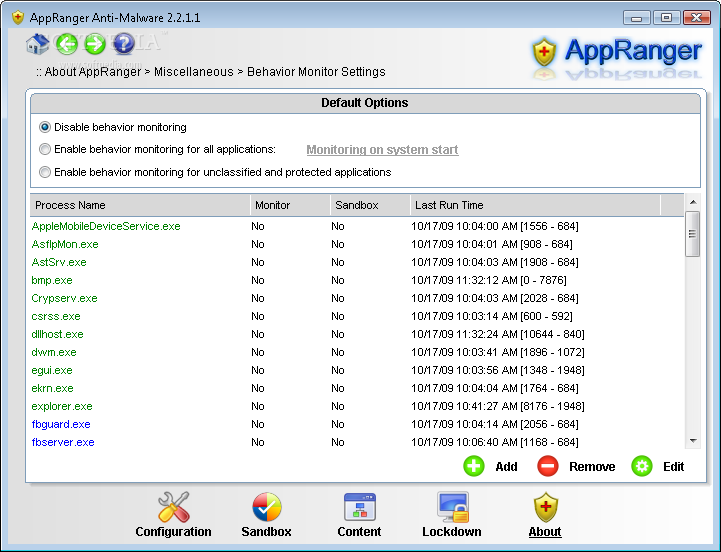721x552 pixels.
Task: Select explorer.exe in the process list
Action: pos(62,407)
